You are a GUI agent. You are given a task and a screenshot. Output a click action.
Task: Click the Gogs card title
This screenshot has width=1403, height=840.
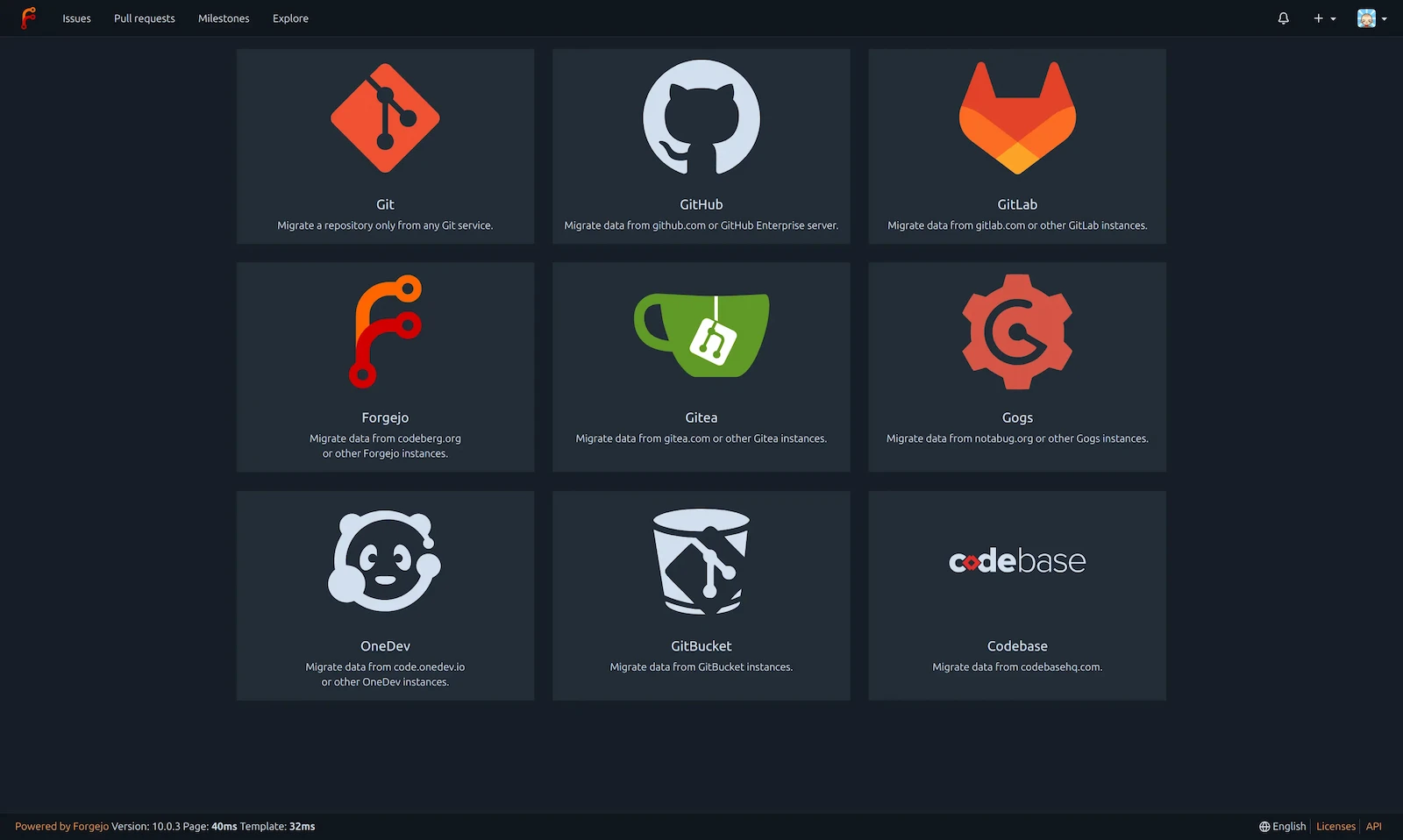tap(1017, 417)
